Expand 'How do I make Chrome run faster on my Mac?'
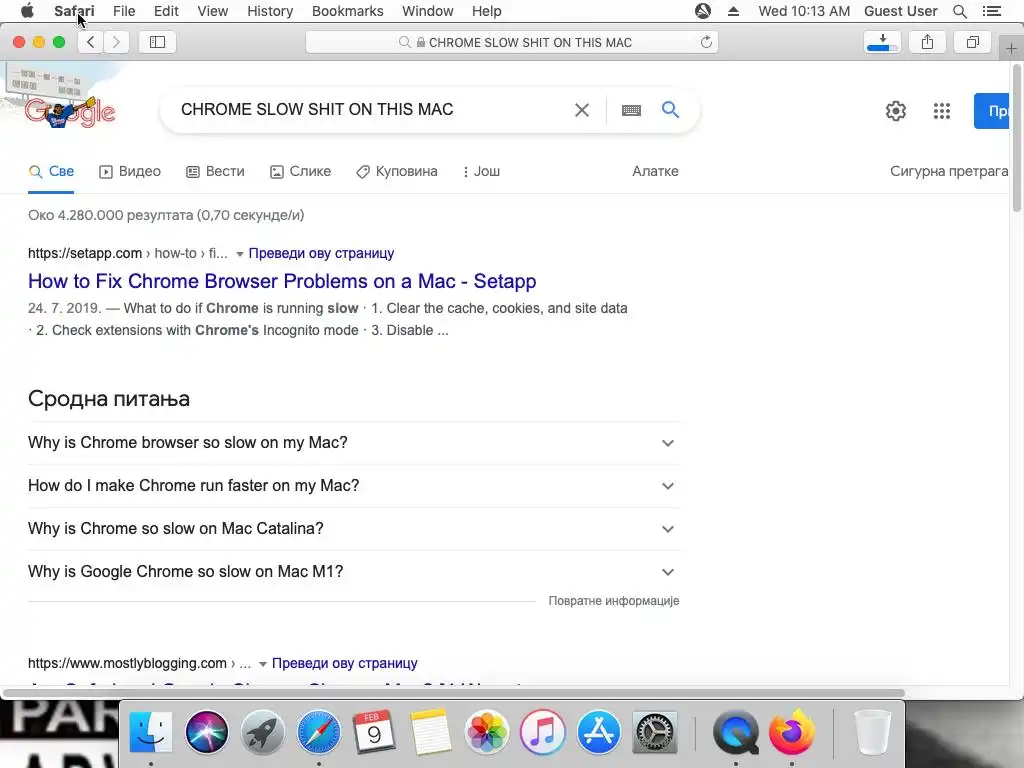The width and height of the screenshot is (1024, 768). coord(354,486)
